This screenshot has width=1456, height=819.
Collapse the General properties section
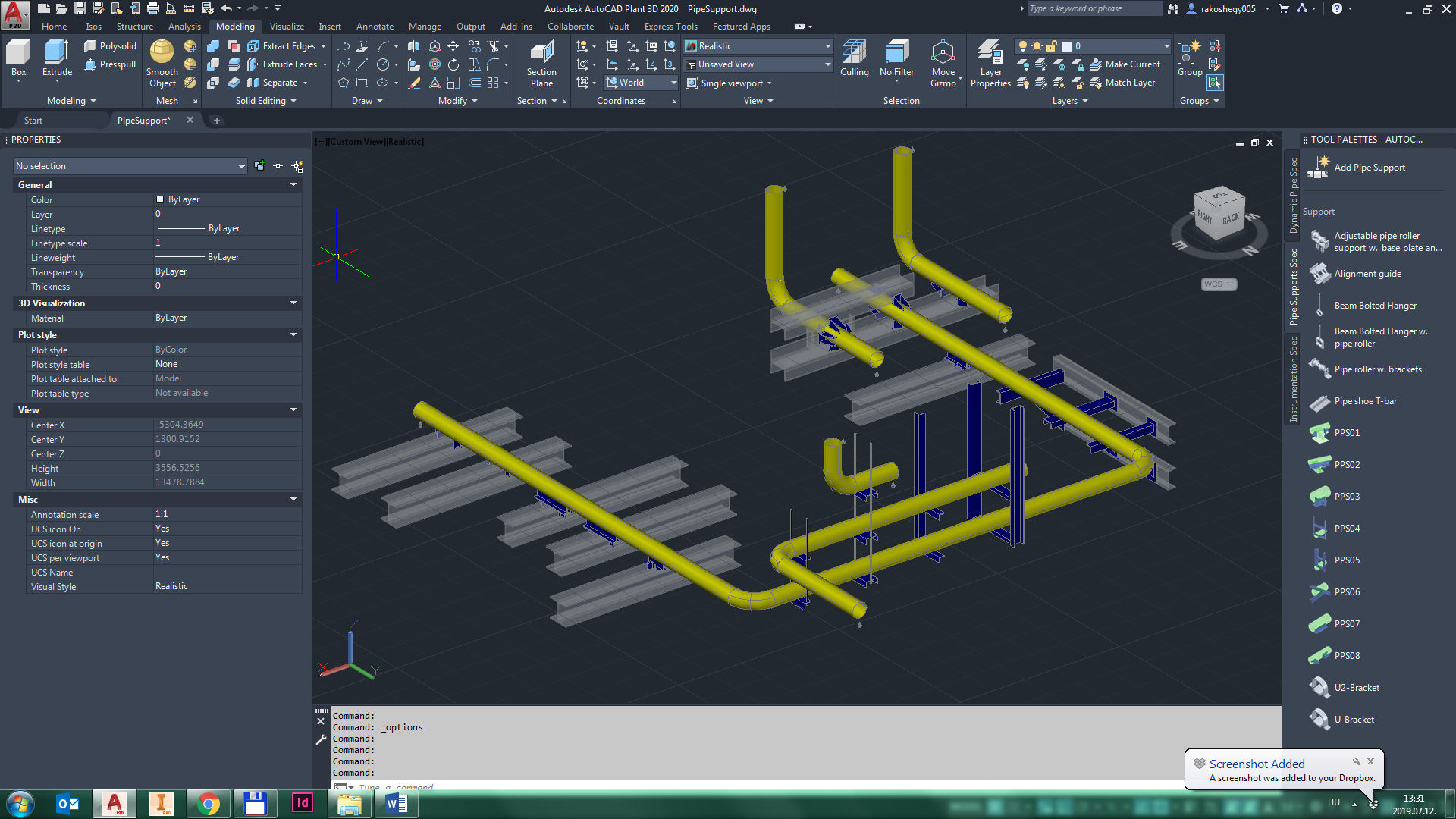(293, 185)
